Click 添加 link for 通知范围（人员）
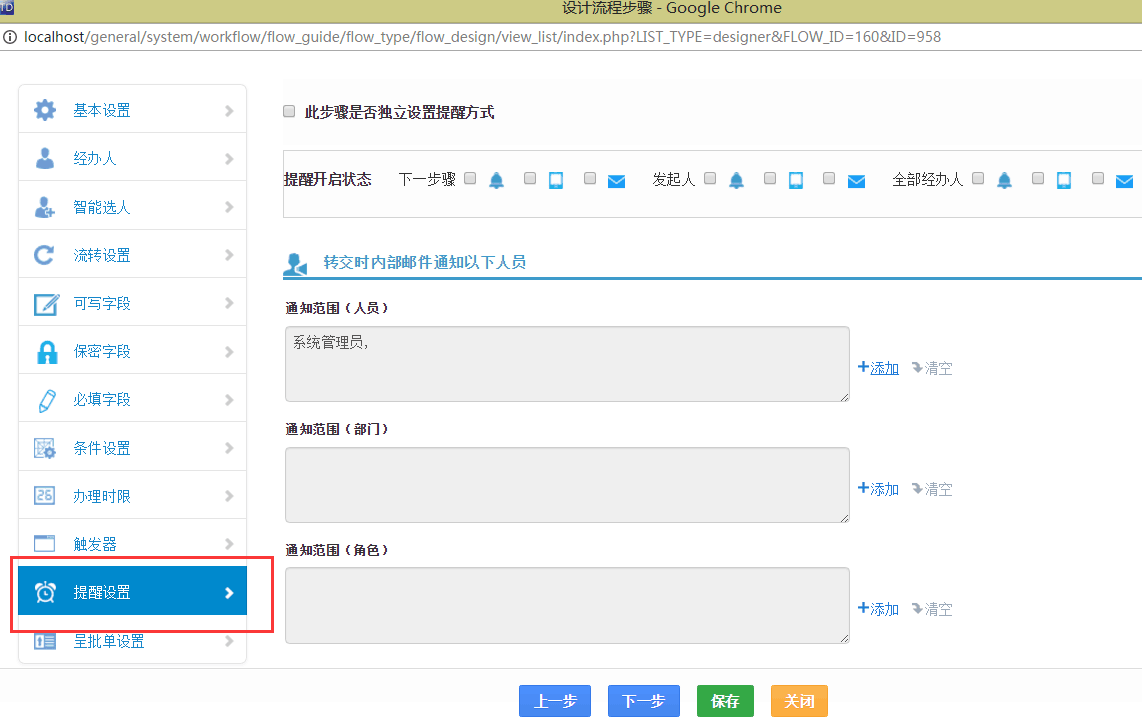The height and width of the screenshot is (720, 1142). click(x=879, y=368)
